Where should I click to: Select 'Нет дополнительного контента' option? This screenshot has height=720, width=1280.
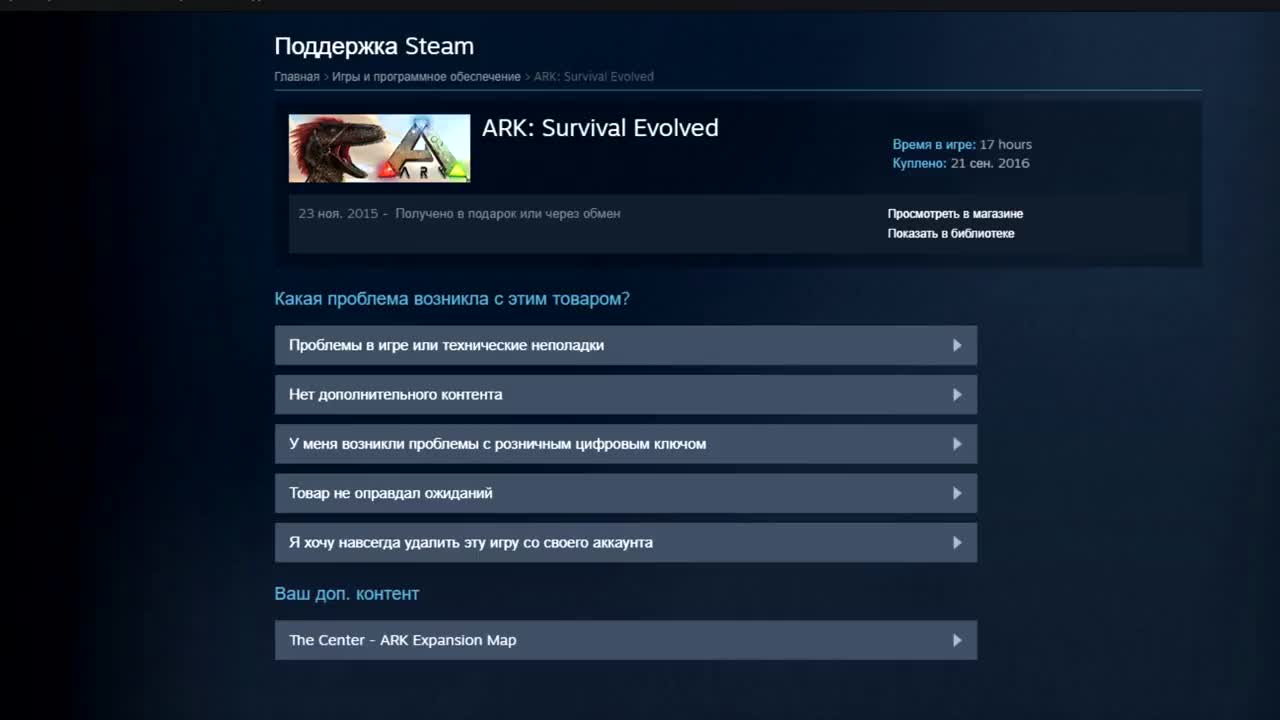click(626, 394)
